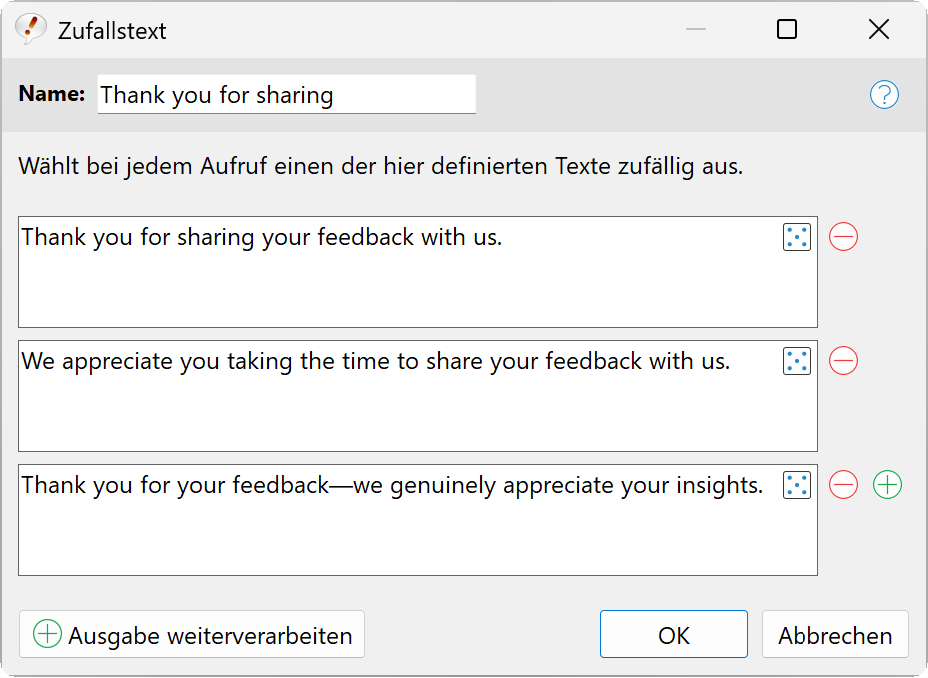This screenshot has width=928, height=678.
Task: Open help via the question mark icon
Action: [884, 95]
